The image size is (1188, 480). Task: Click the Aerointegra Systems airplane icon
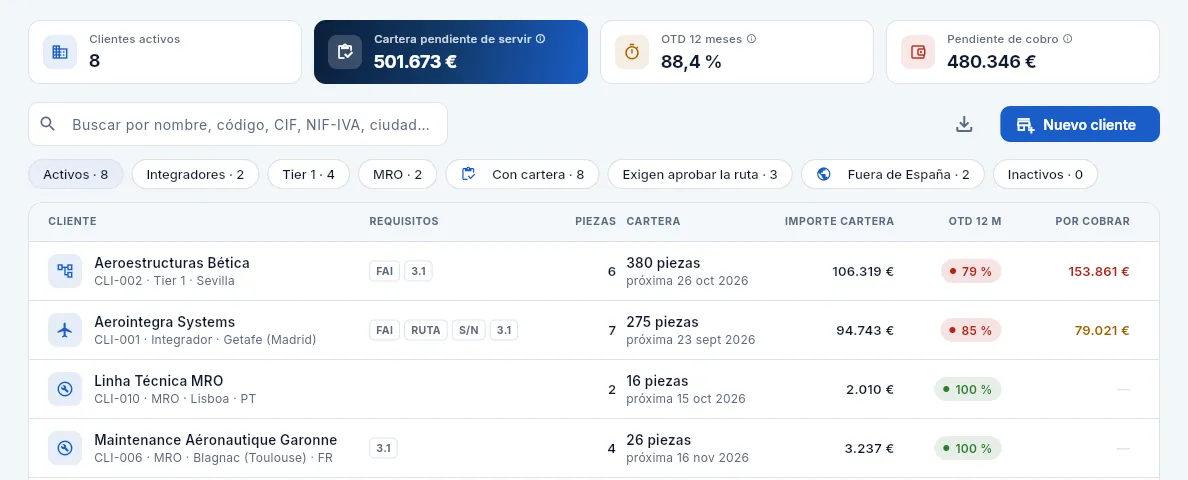65,330
